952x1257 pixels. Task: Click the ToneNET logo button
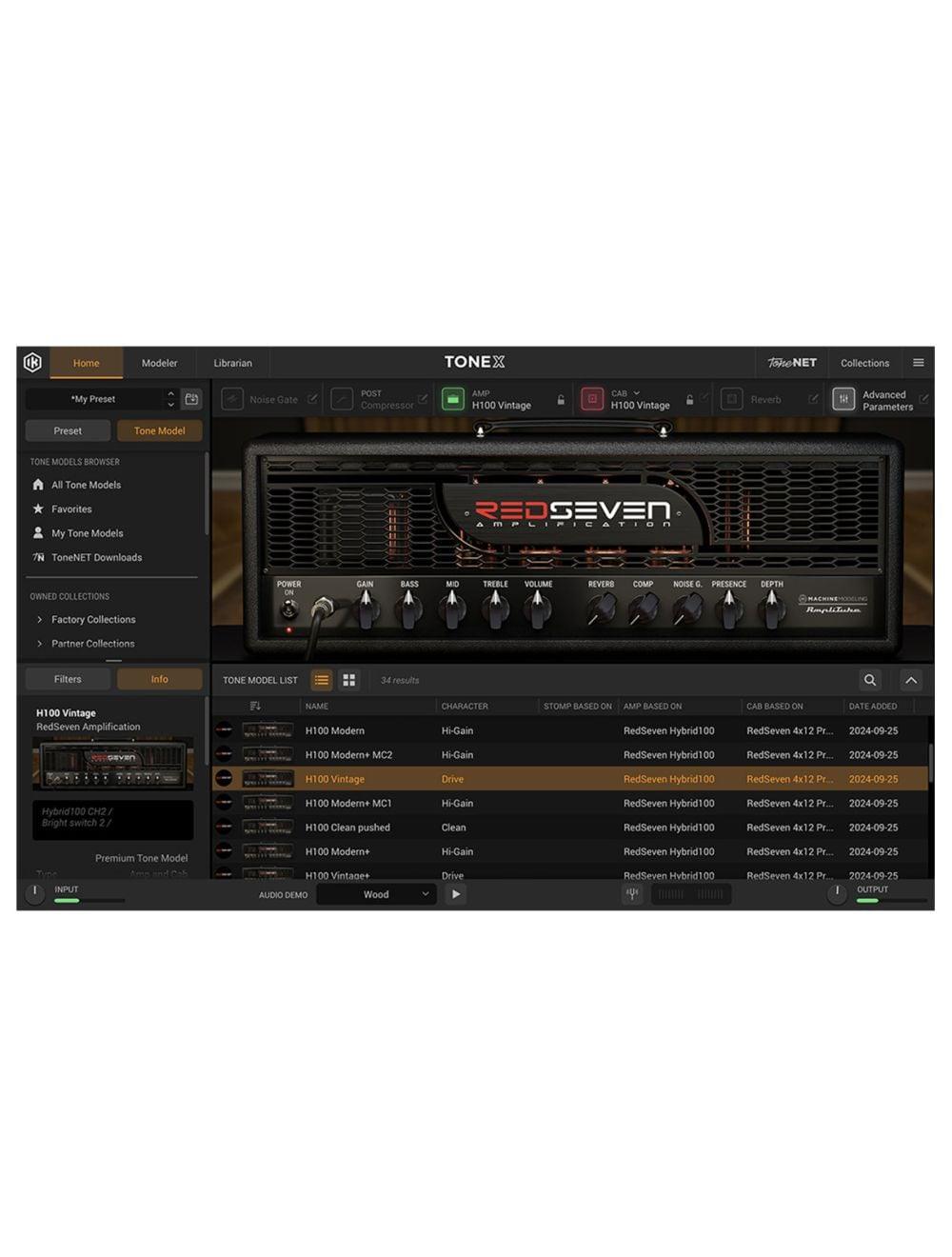click(792, 363)
